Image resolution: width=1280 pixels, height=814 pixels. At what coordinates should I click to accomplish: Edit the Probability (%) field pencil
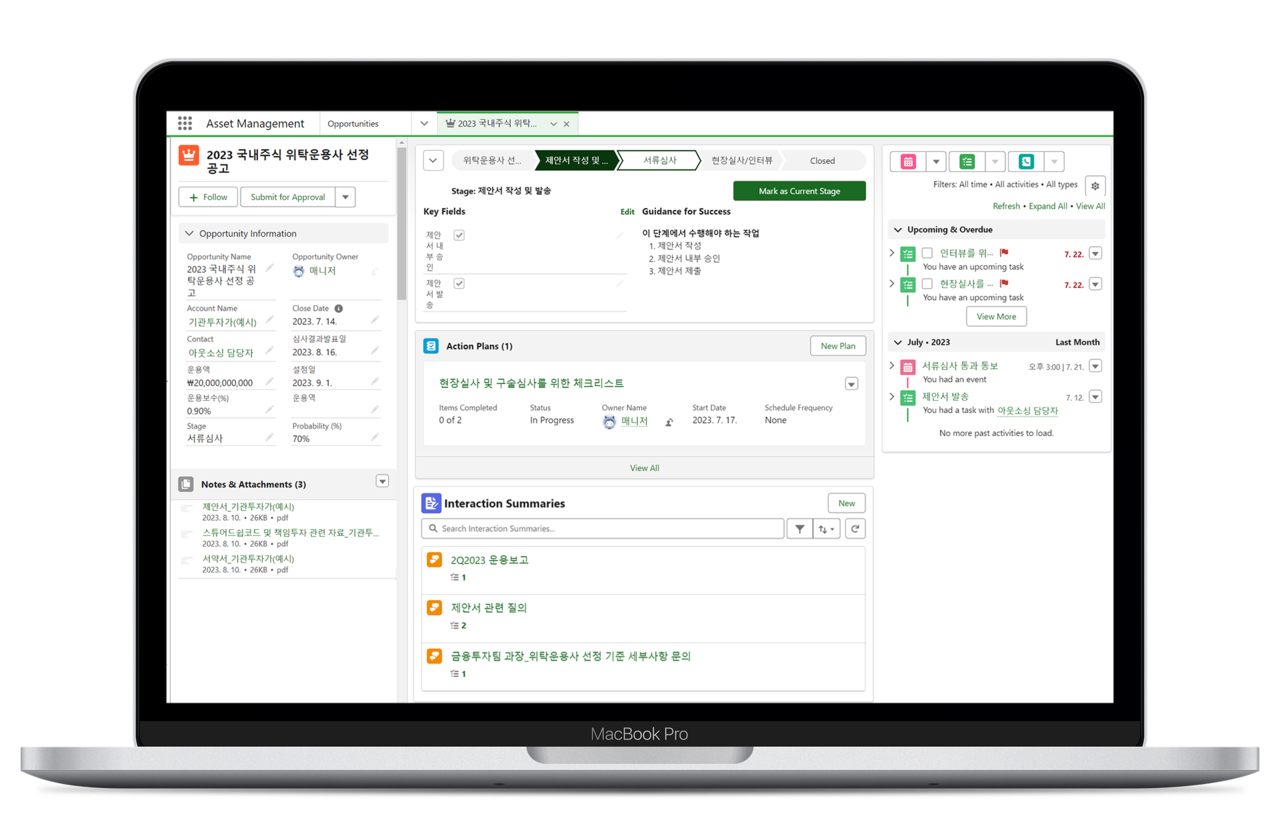click(x=374, y=437)
